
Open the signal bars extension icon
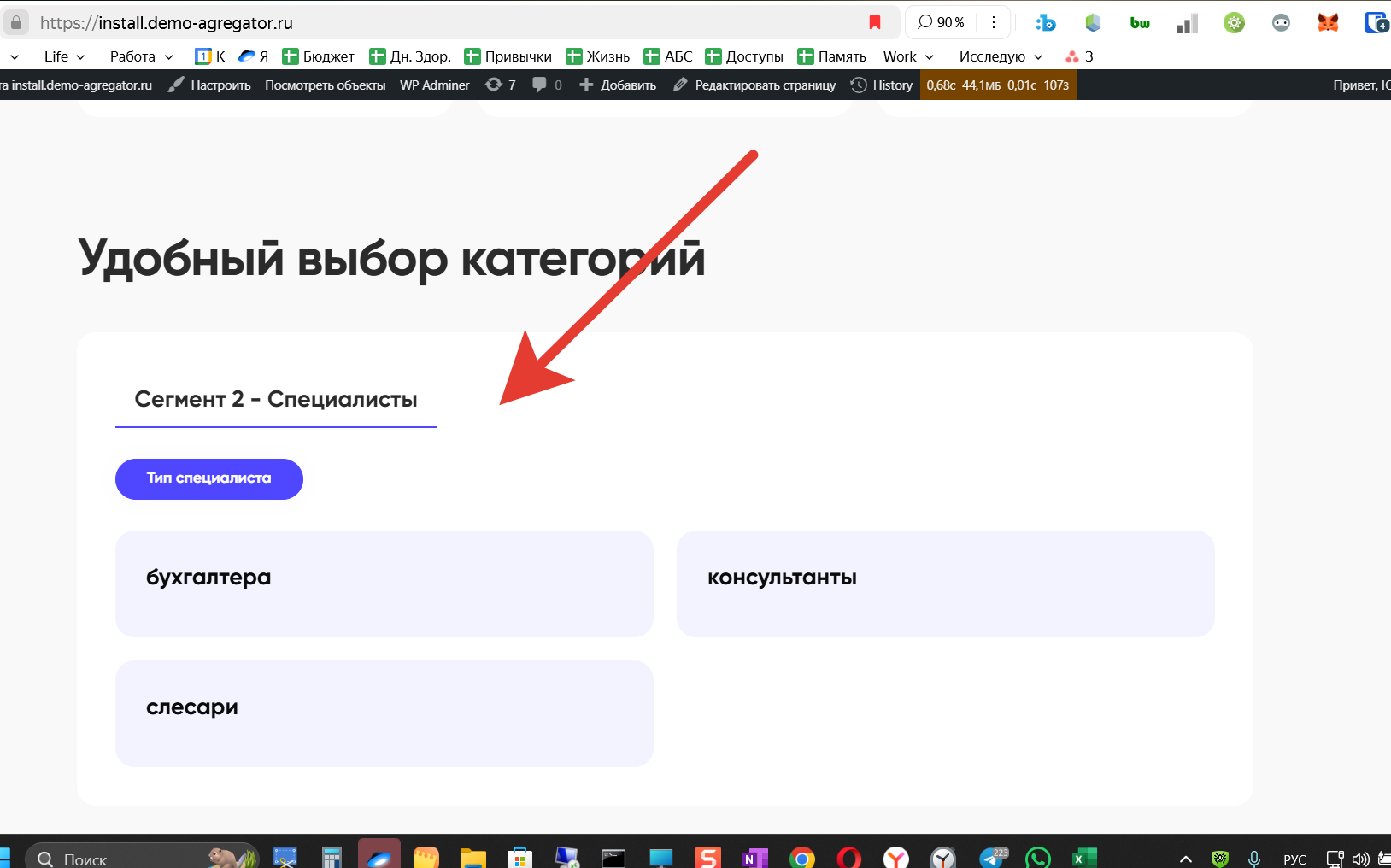pos(1187,23)
